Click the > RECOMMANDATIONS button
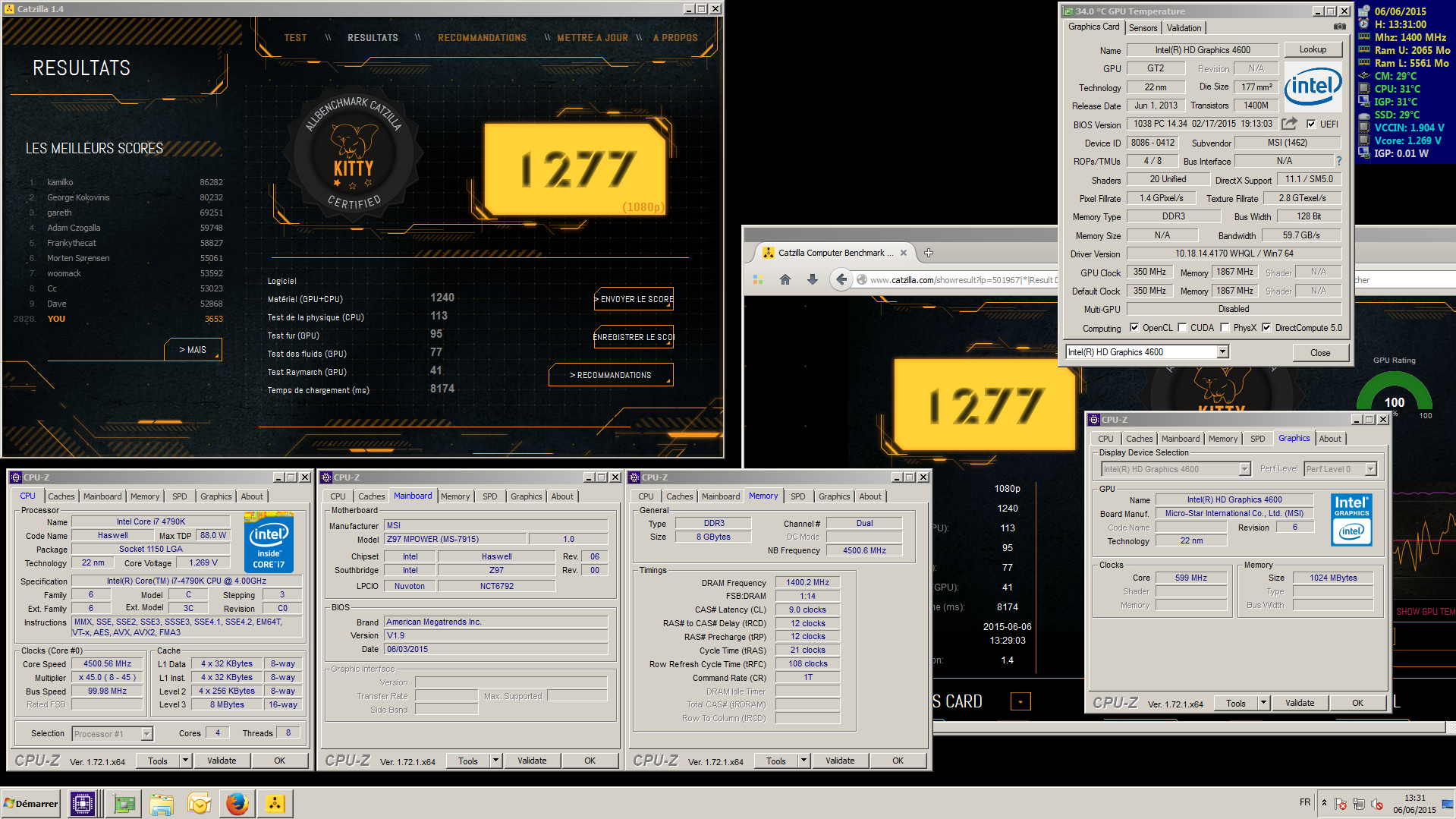 coord(611,375)
